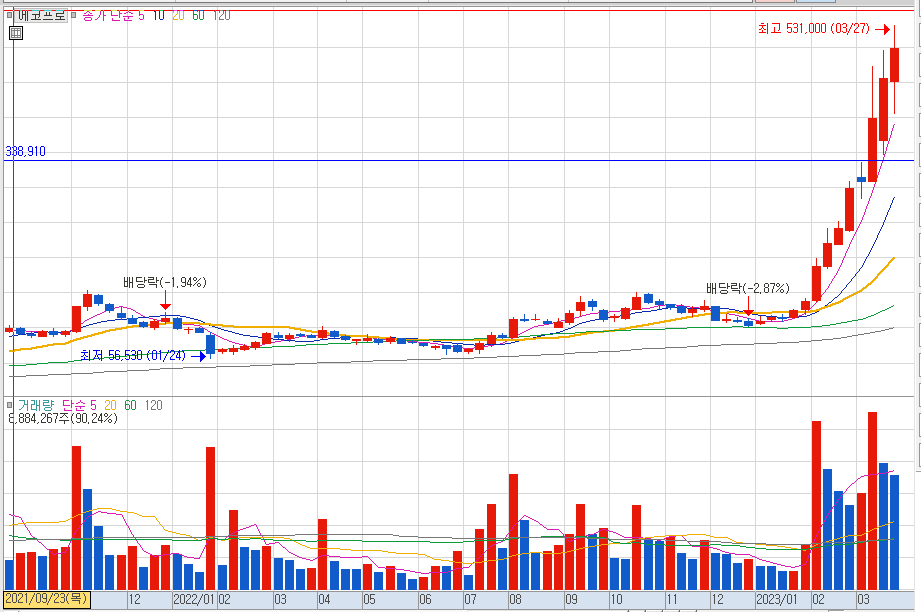Viewport: 921px width, 612px height.
Task: Click the 최저 56,530 (01/24) low label
Action: pyautogui.click(x=133, y=355)
